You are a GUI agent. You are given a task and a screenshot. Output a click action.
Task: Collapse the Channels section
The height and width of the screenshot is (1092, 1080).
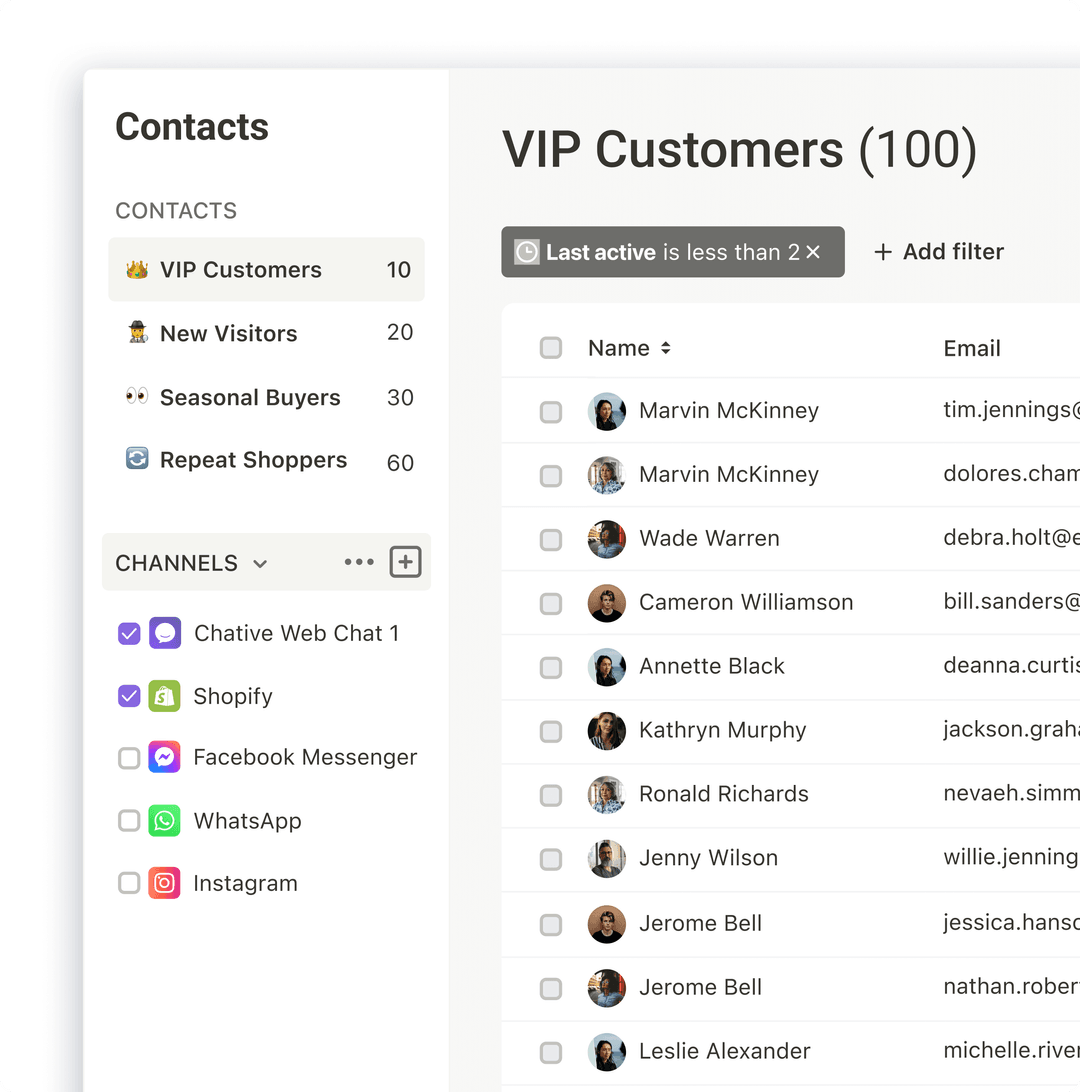pyautogui.click(x=259, y=563)
